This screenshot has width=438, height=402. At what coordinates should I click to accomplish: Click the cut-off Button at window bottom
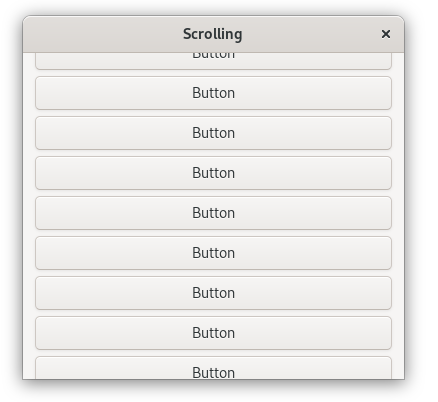(213, 368)
